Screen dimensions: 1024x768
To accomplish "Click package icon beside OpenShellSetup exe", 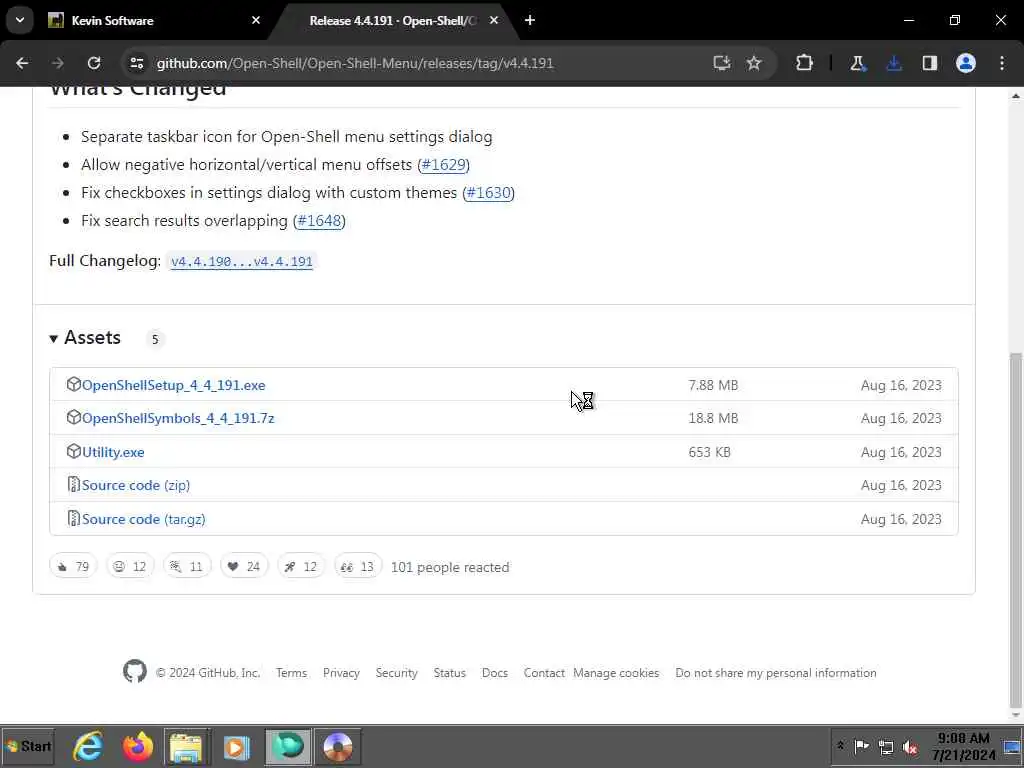I will click(x=74, y=384).
